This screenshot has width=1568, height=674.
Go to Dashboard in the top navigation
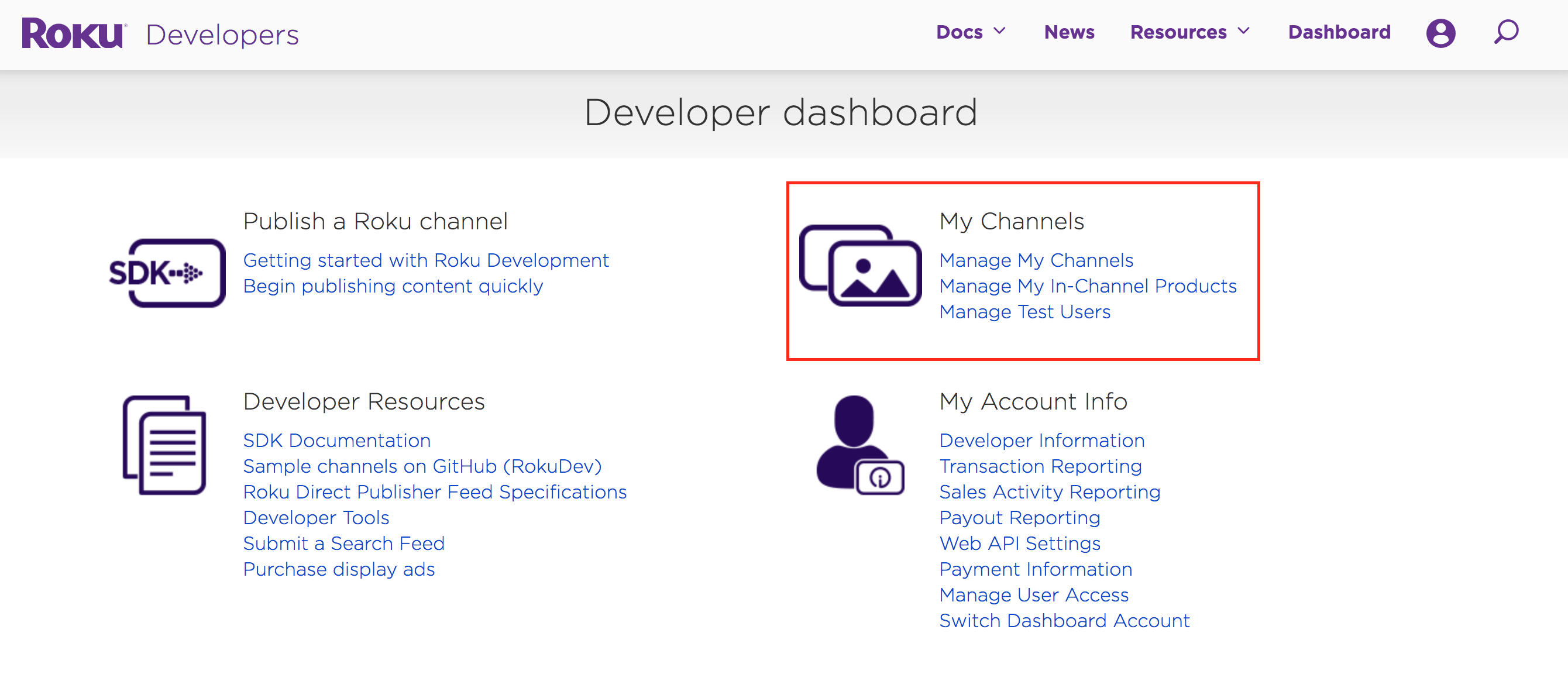(1339, 32)
